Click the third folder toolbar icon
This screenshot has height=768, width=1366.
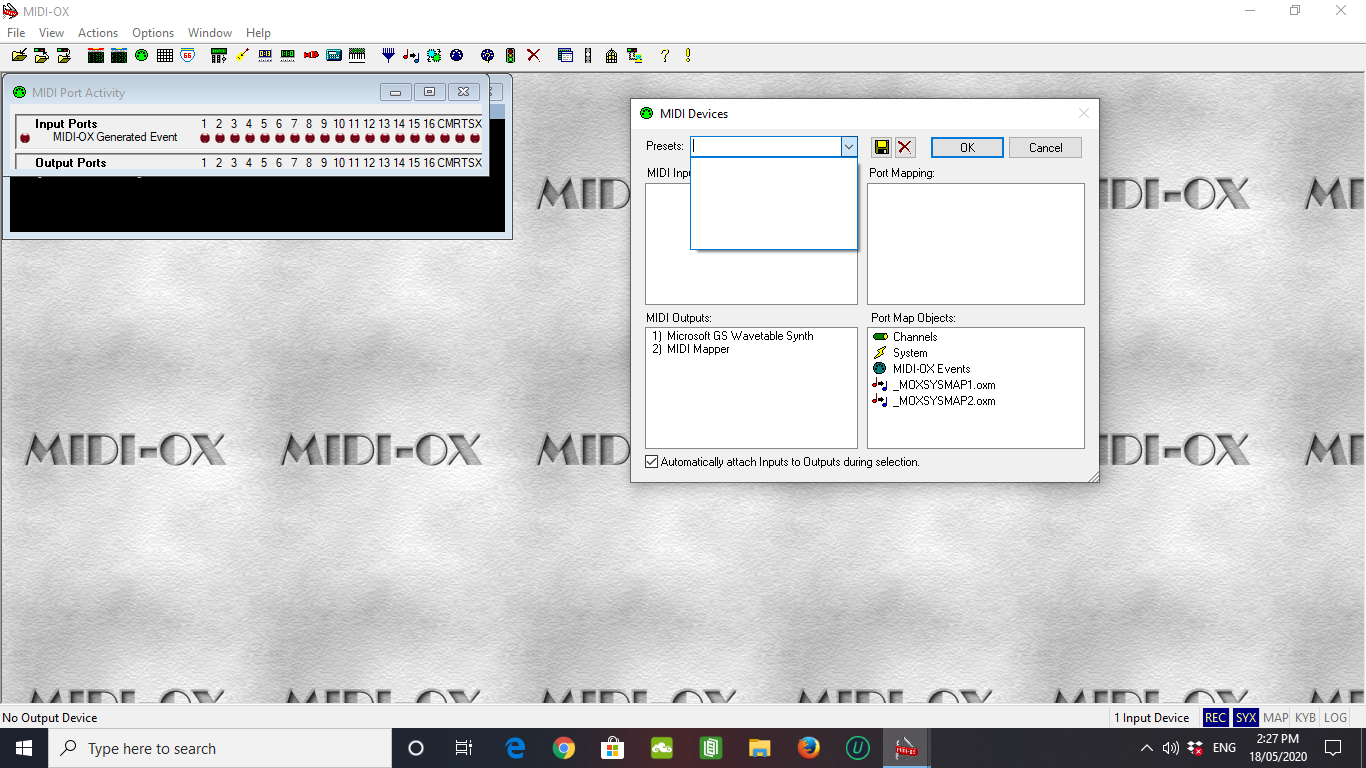click(63, 56)
